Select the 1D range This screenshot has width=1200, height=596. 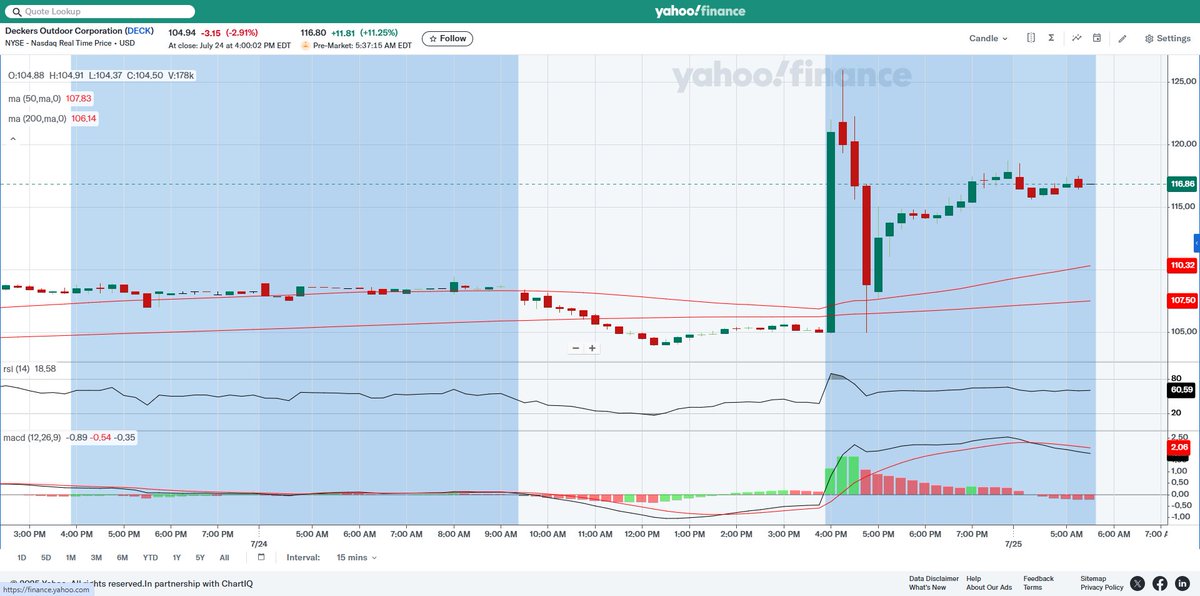click(22, 557)
